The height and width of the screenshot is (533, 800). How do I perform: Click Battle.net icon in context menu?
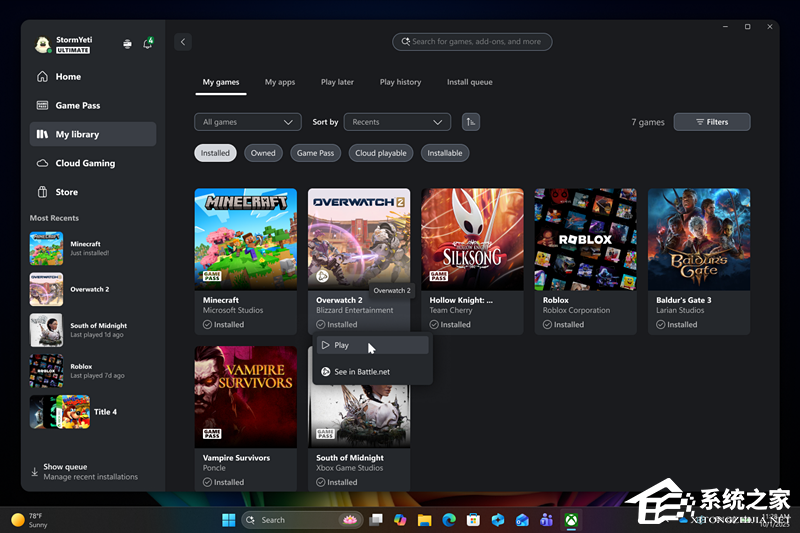tap(326, 372)
